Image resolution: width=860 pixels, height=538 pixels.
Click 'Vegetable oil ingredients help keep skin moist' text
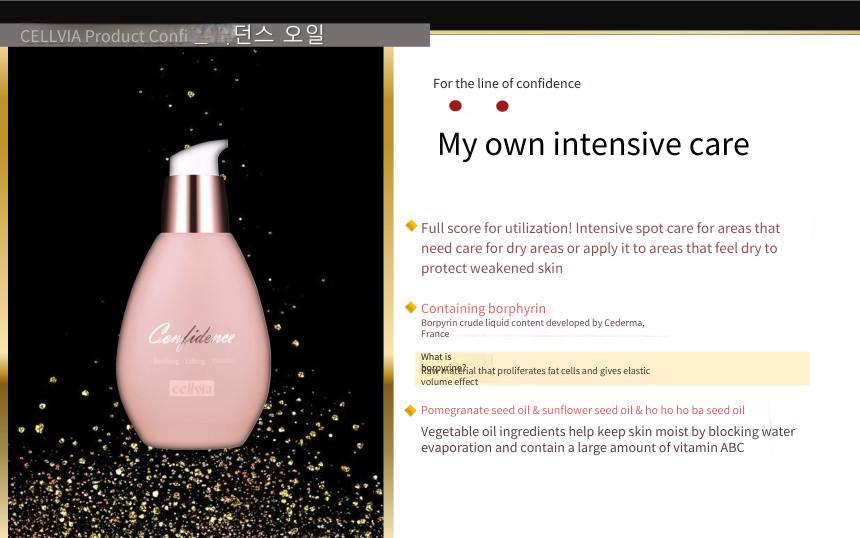(x=608, y=439)
